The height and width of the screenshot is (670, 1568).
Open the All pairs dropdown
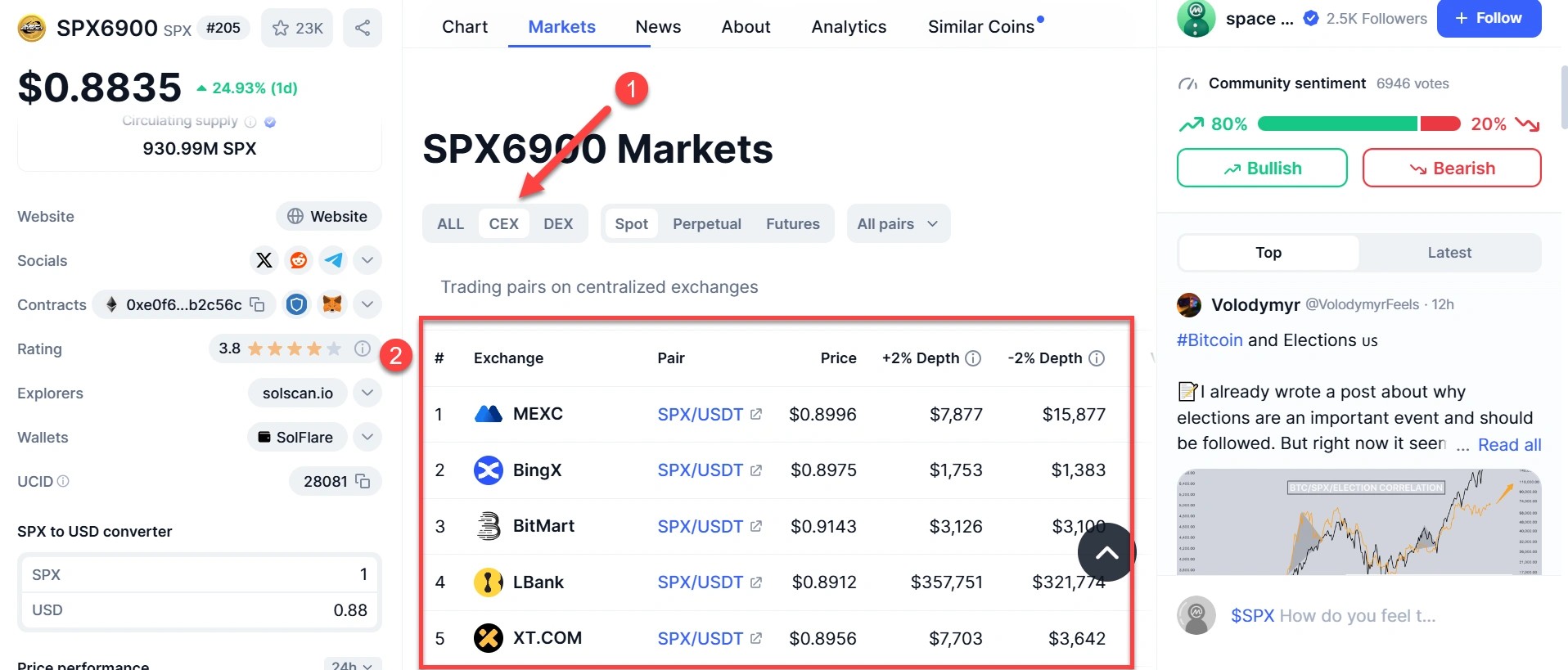[898, 223]
